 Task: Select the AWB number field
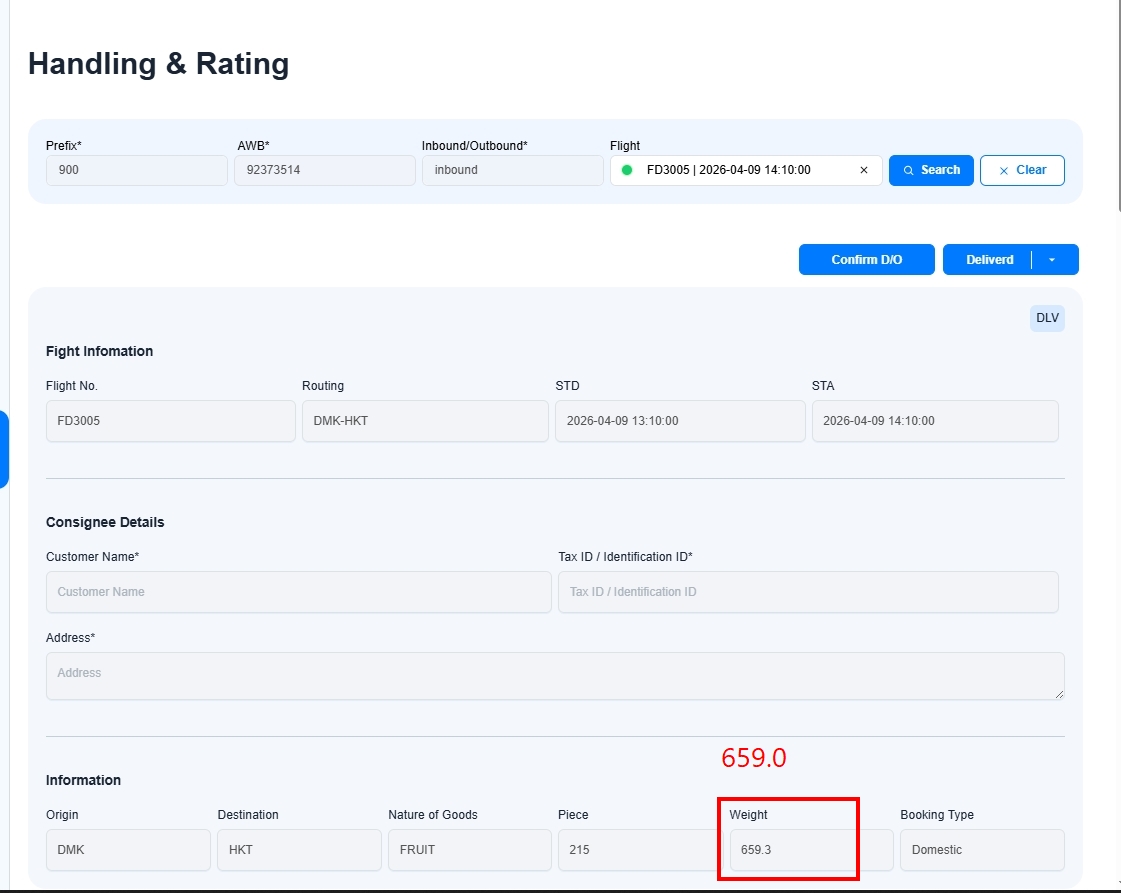click(324, 170)
